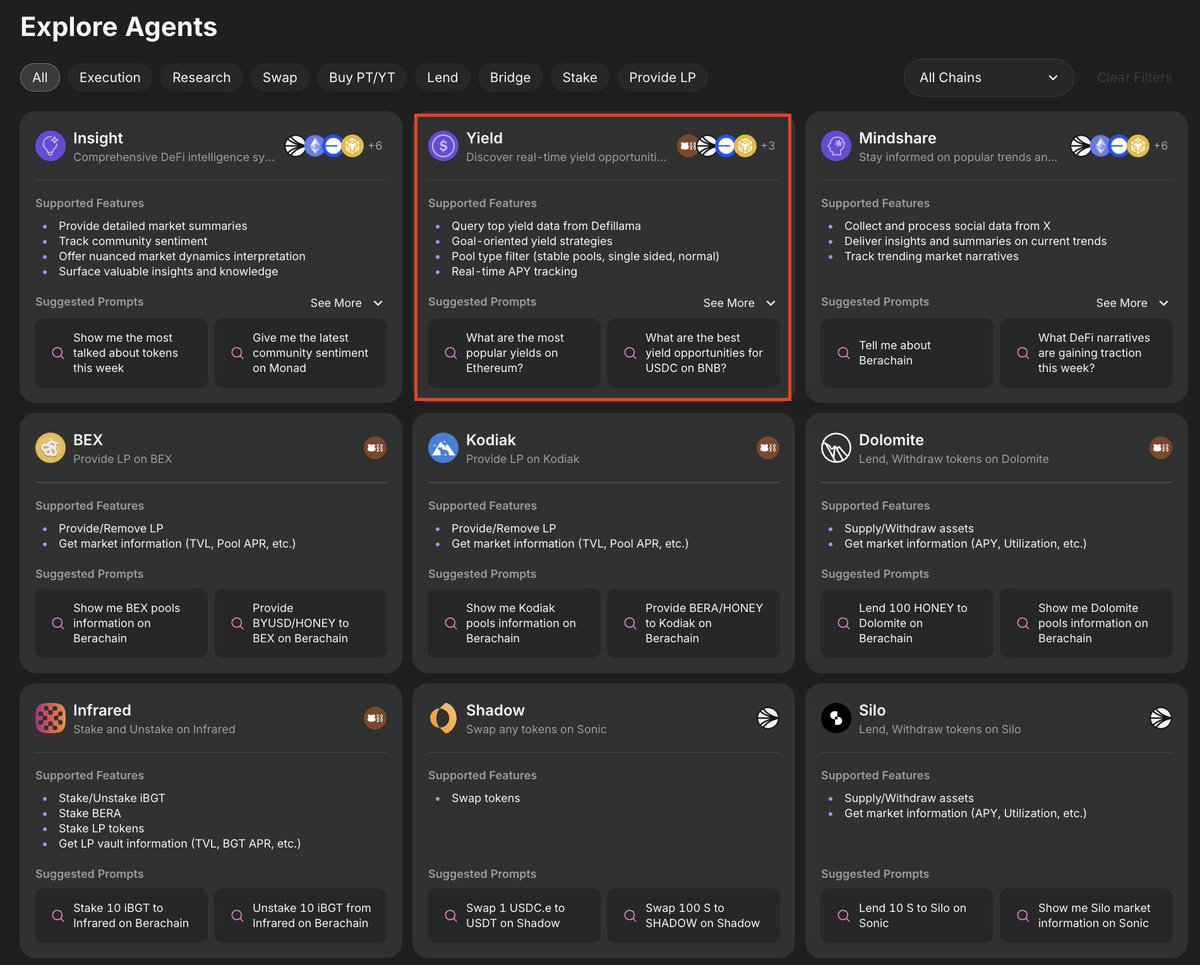Viewport: 1200px width, 965px height.
Task: Click Sonic chain badge on Shadow card
Action: pos(768,718)
